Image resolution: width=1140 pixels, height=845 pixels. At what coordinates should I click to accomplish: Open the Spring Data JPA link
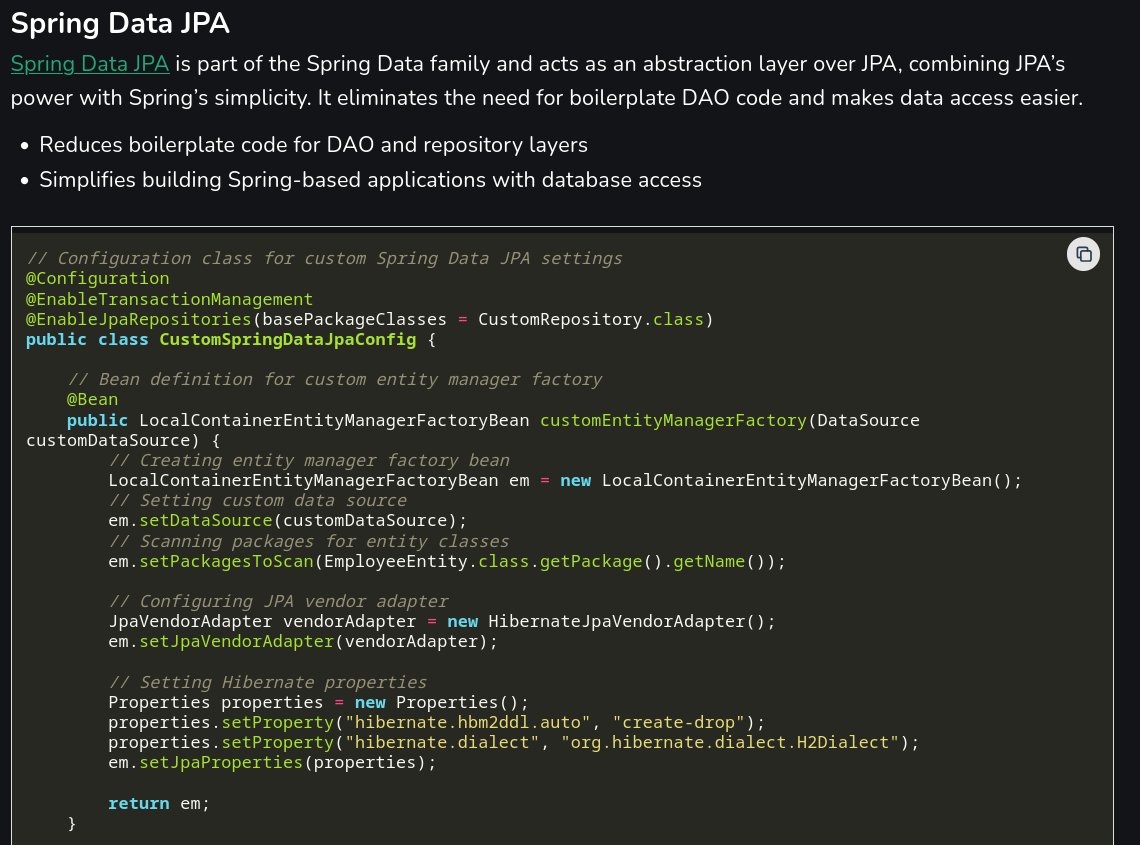click(x=90, y=64)
